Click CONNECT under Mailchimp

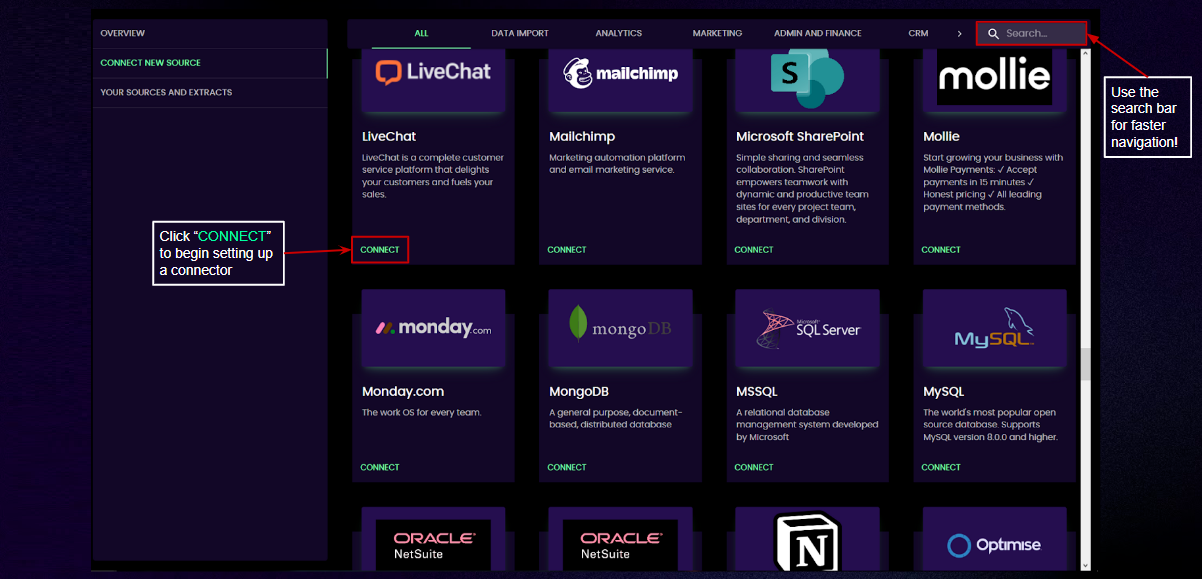[567, 250]
